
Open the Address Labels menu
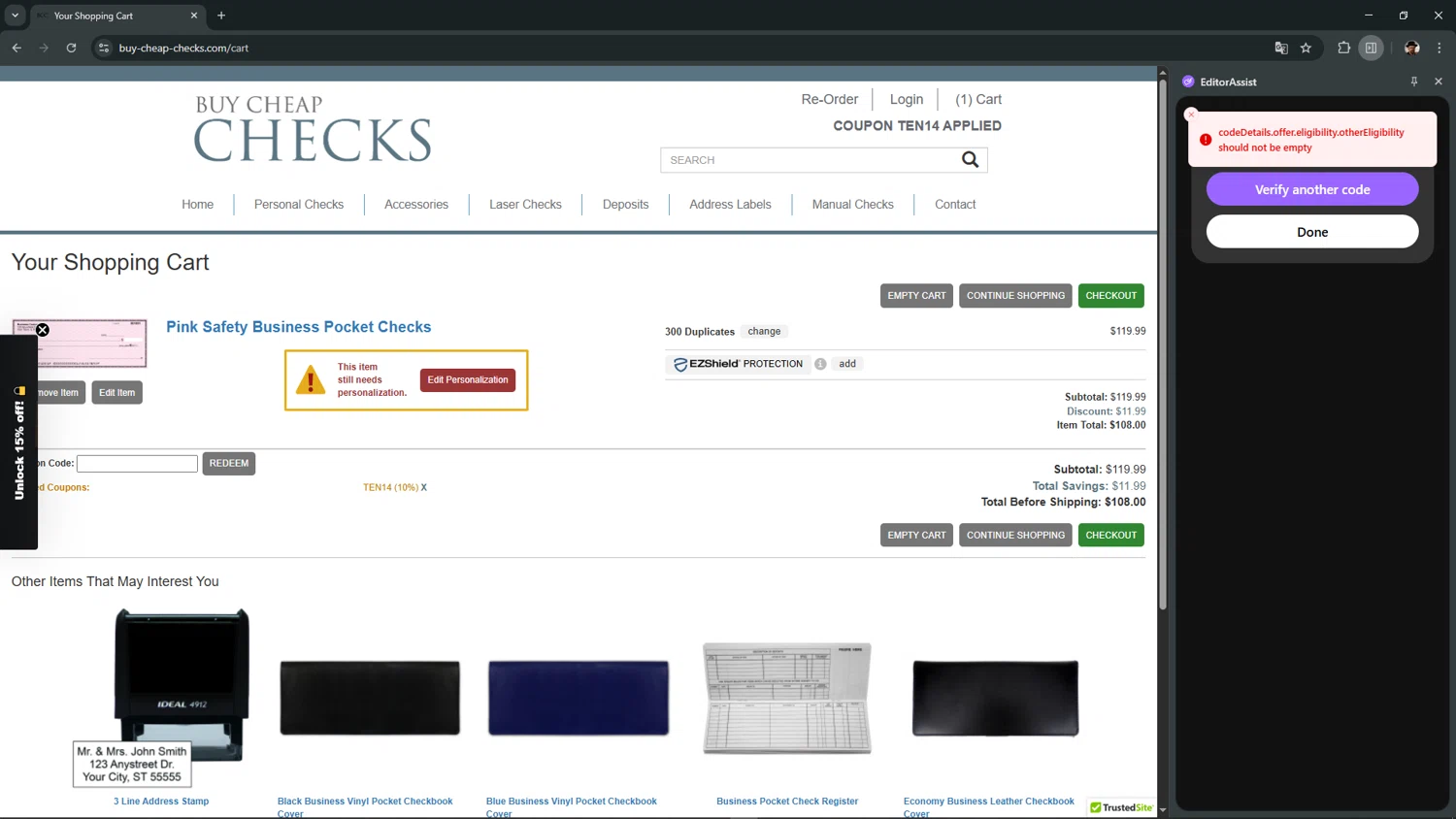[x=730, y=205]
